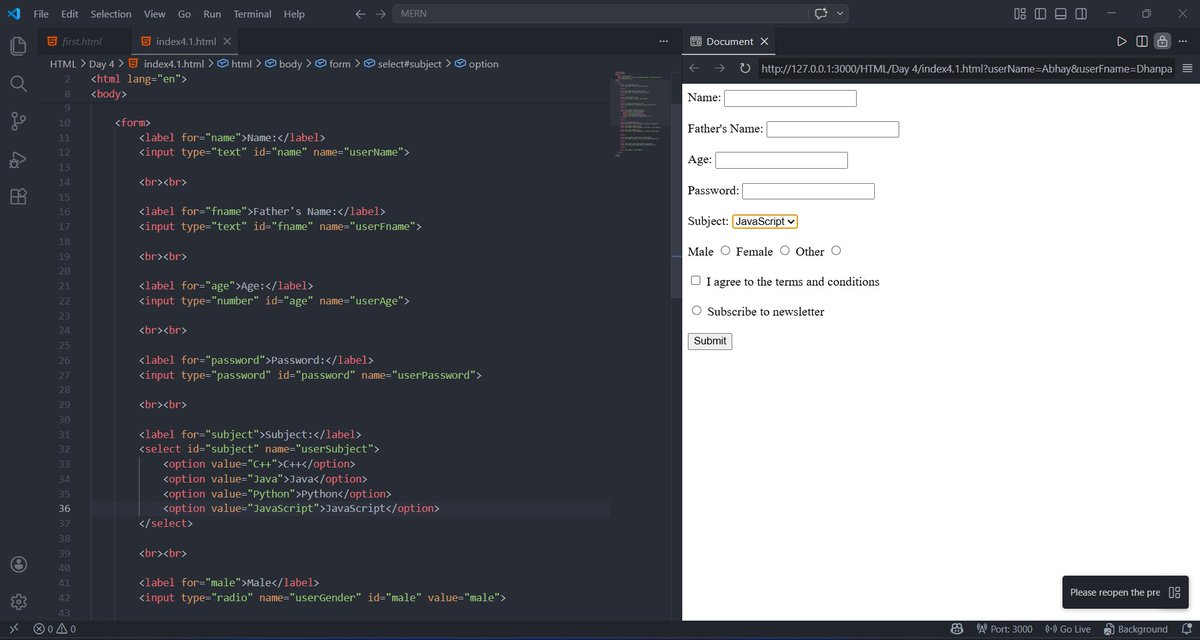Open more actions for the preview group

(x=1183, y=41)
